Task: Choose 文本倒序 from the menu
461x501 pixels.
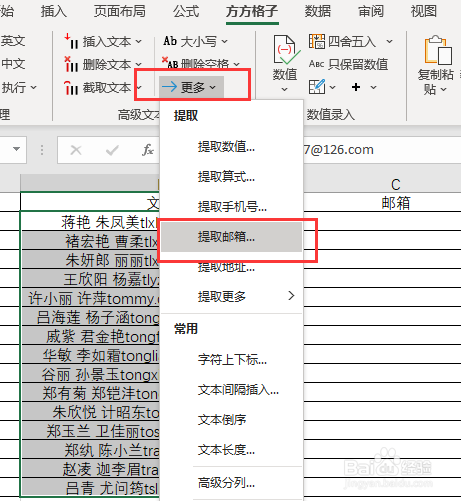Action: tap(231, 420)
